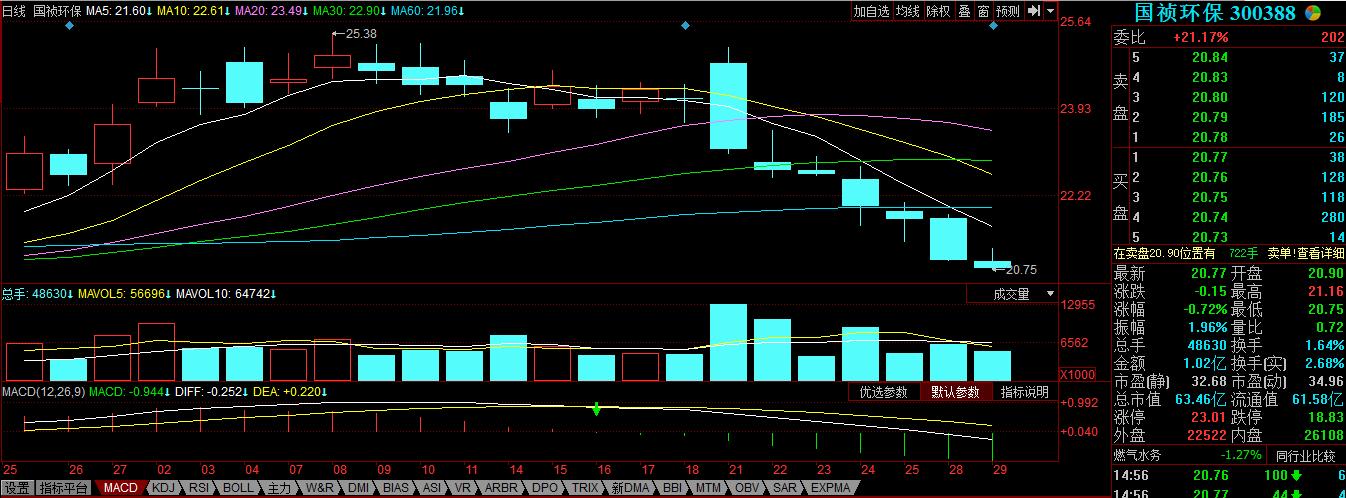Click the MA60: 21.96 label
Image resolution: width=1346 pixels, height=498 pixels.
click(x=428, y=11)
